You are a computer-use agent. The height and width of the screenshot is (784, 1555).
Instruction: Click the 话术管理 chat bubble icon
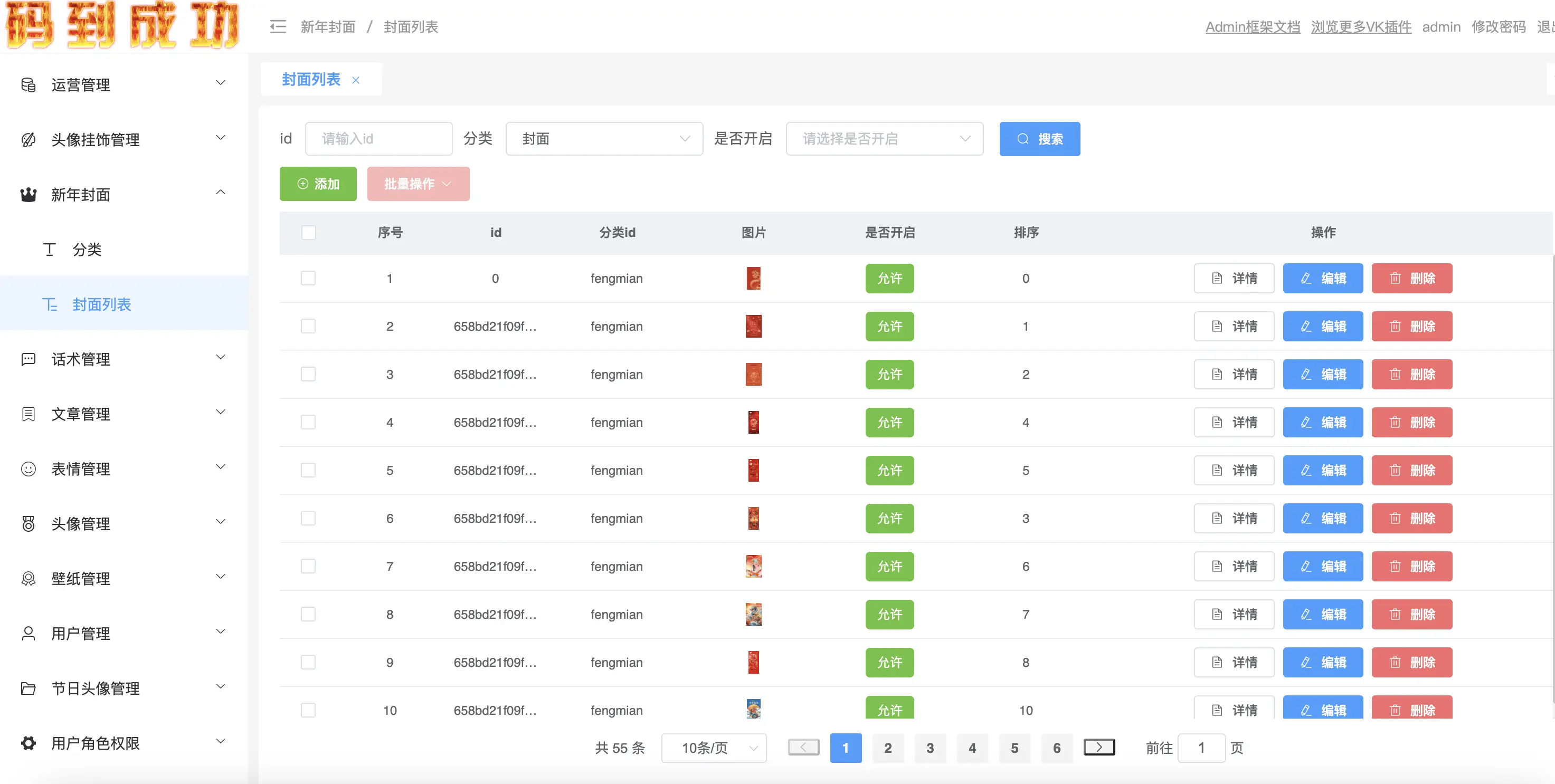tap(29, 359)
